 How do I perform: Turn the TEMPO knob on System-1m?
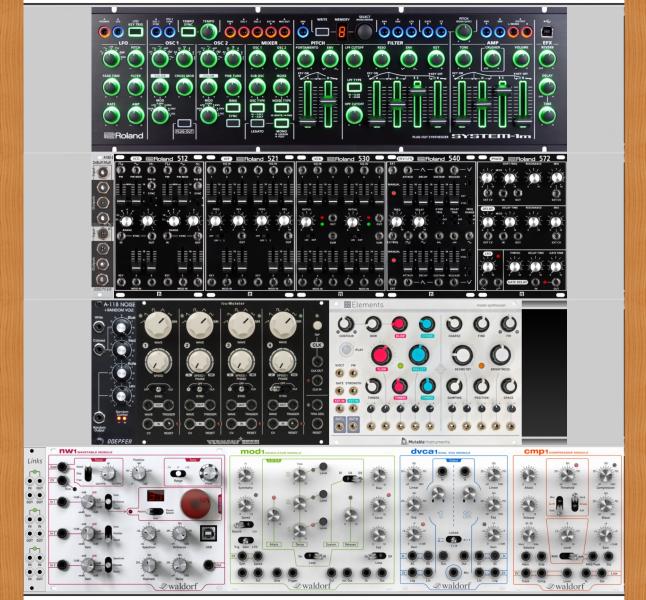coord(208,32)
